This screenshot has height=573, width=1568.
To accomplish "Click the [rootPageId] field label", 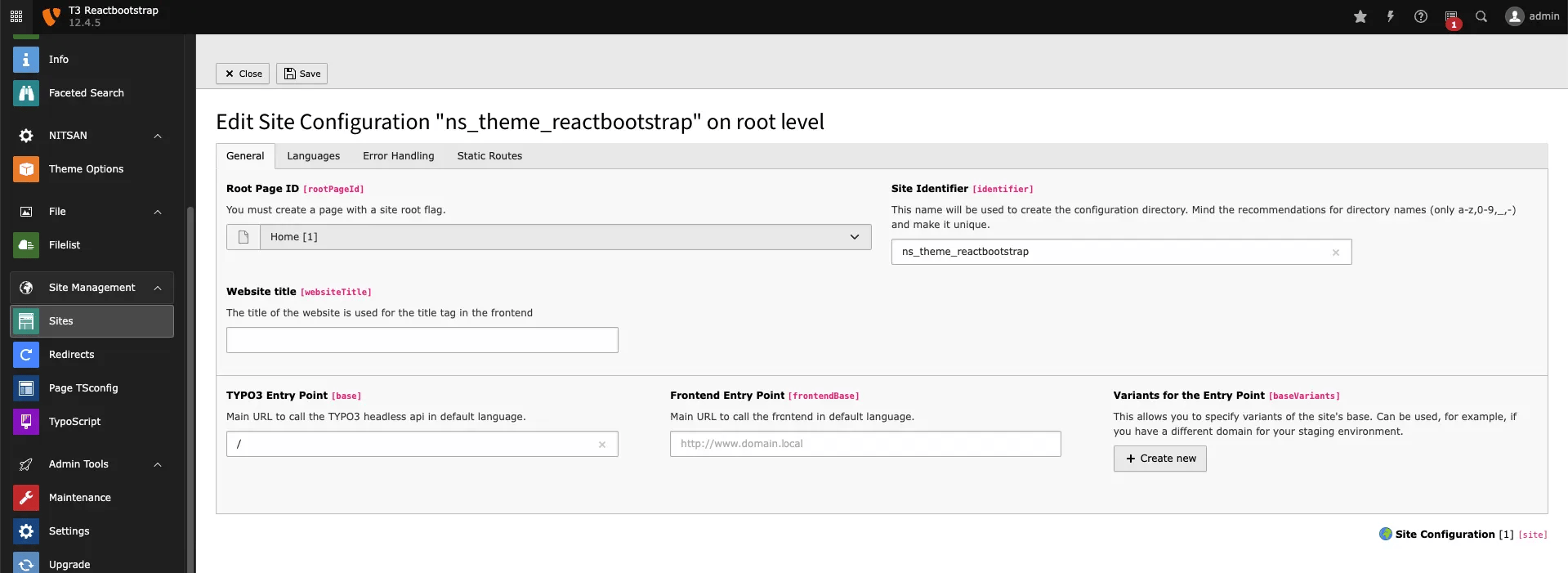I will pos(333,190).
